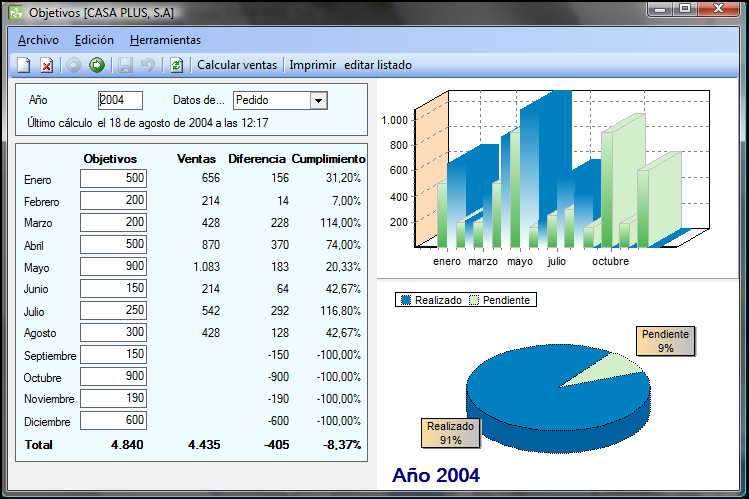This screenshot has width=749, height=499.
Task: Go to previous record with grey arrow
Action: pyautogui.click(x=74, y=65)
